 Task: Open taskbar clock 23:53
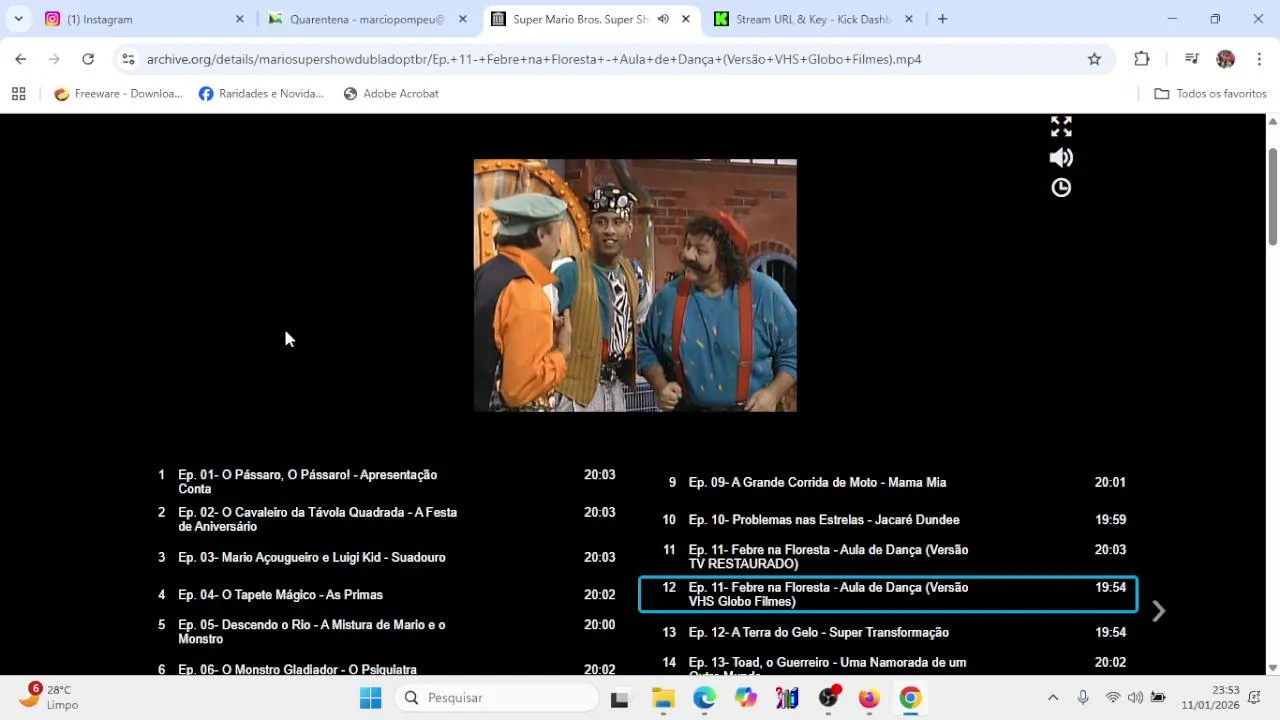(1210, 697)
